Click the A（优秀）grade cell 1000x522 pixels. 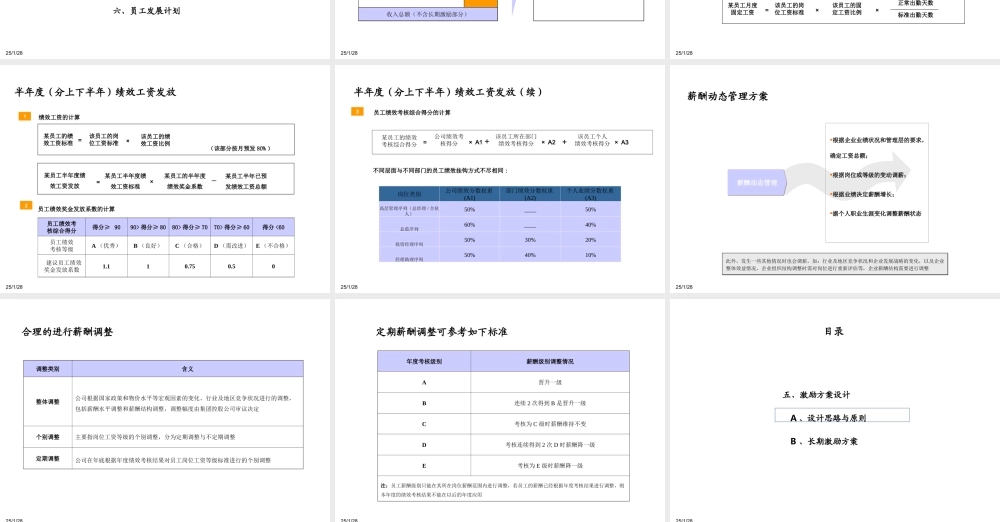pyautogui.click(x=107, y=246)
